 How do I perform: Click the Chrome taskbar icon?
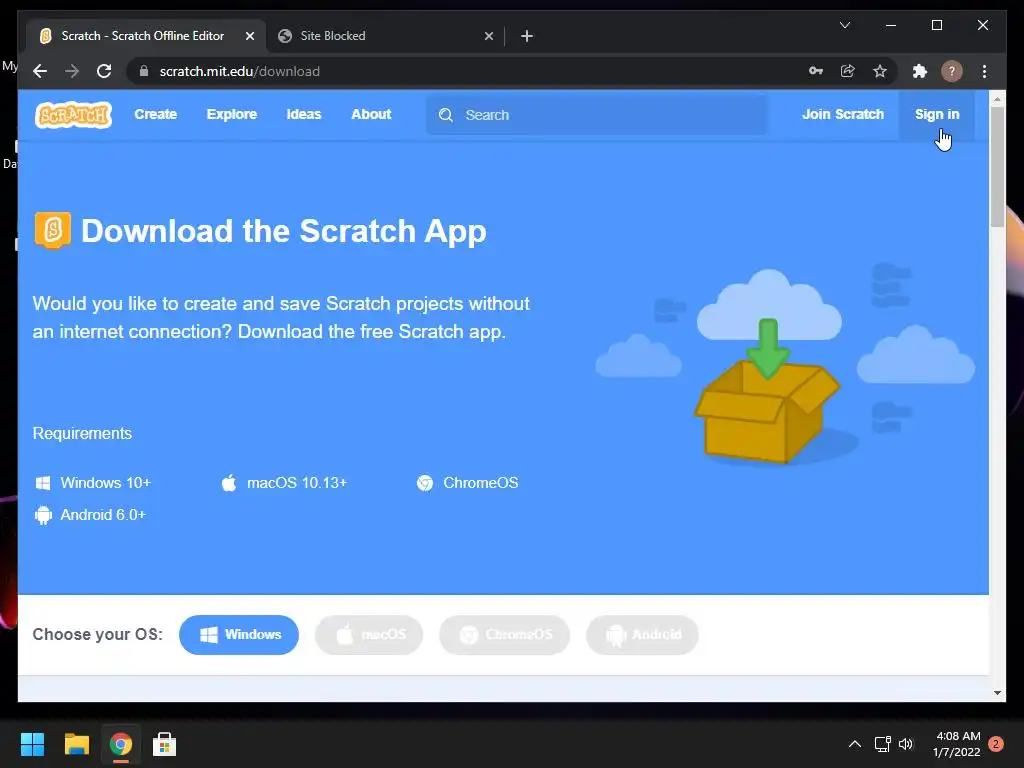(x=121, y=744)
